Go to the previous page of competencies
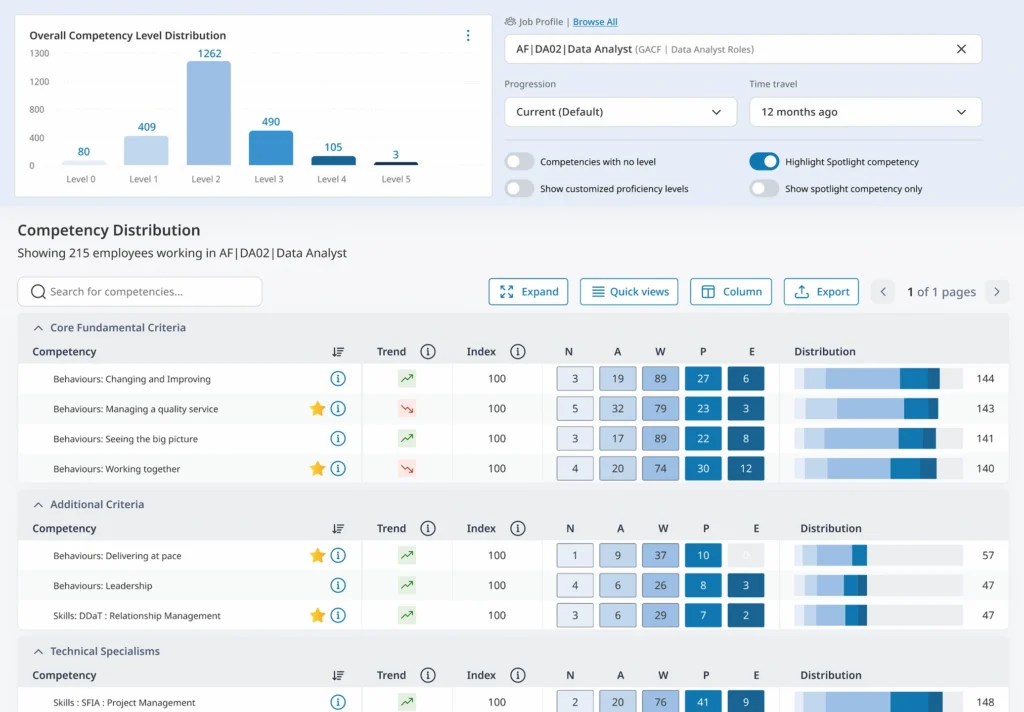 (x=883, y=292)
